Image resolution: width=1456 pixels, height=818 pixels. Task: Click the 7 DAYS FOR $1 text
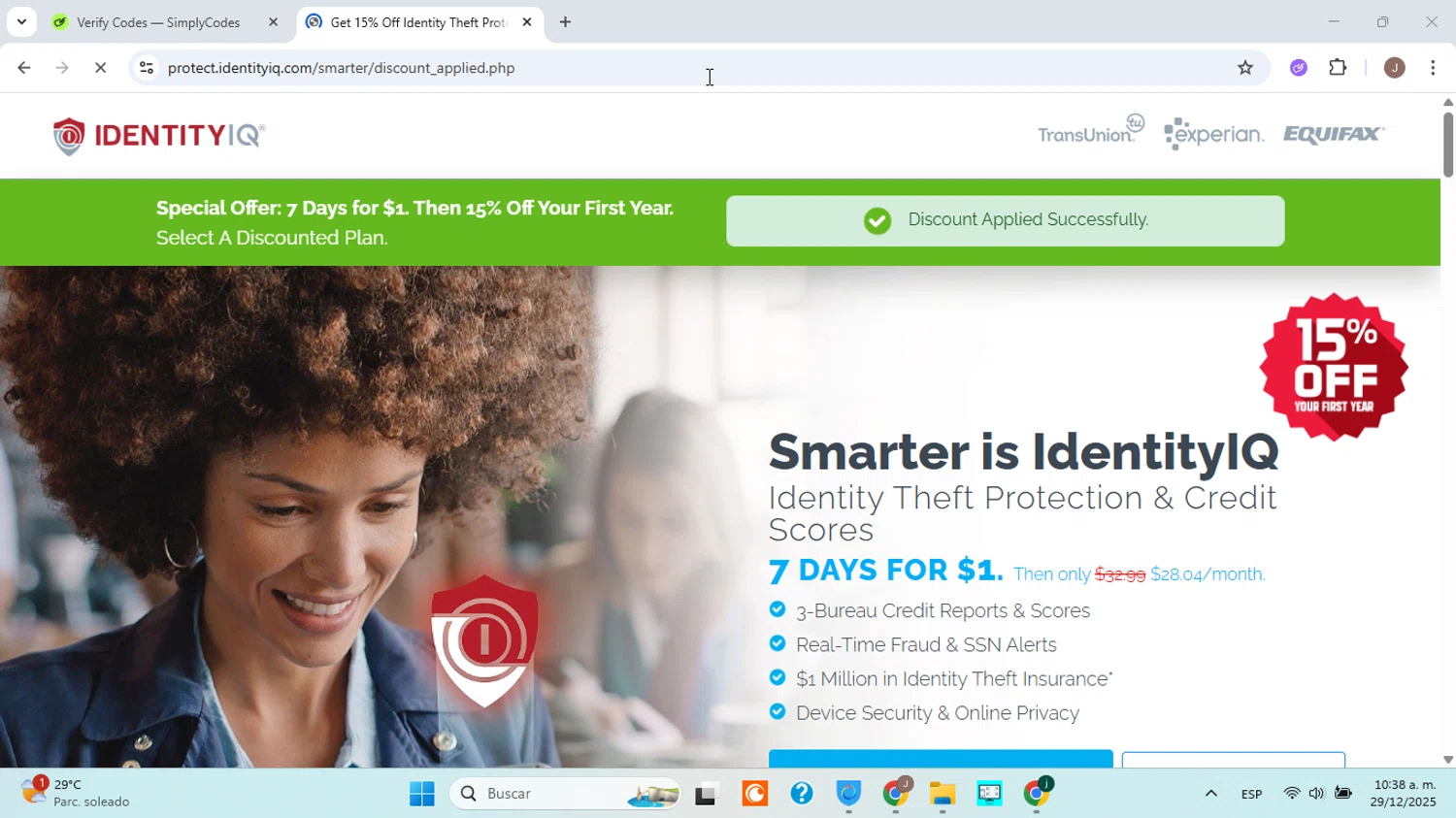pos(885,570)
